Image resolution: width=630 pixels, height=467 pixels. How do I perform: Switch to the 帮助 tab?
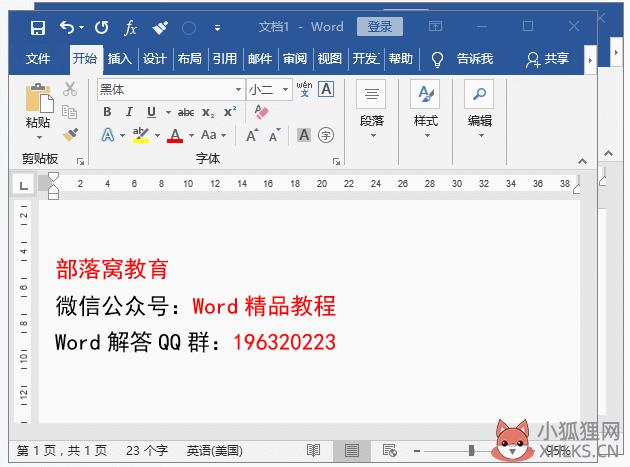click(x=400, y=59)
